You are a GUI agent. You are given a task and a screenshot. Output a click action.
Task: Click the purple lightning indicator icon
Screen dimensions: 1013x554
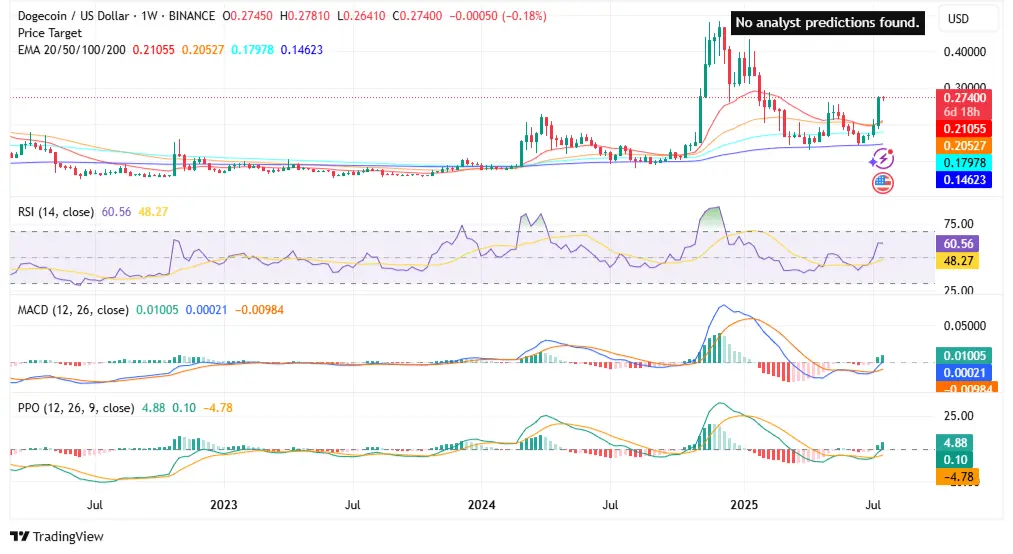pos(882,158)
